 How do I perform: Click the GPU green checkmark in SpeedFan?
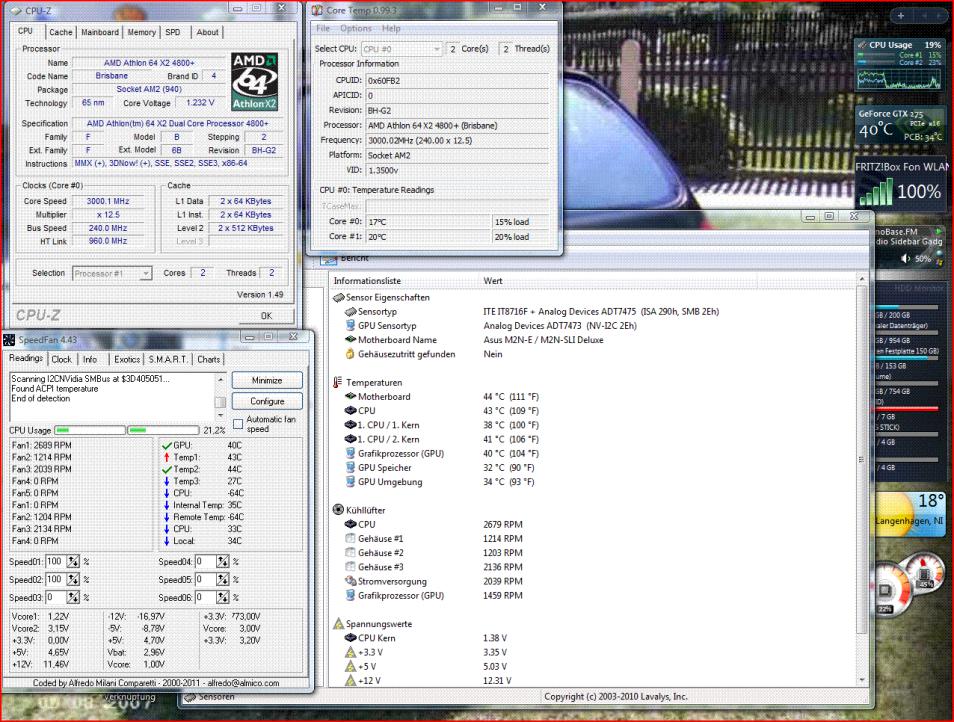pos(167,445)
